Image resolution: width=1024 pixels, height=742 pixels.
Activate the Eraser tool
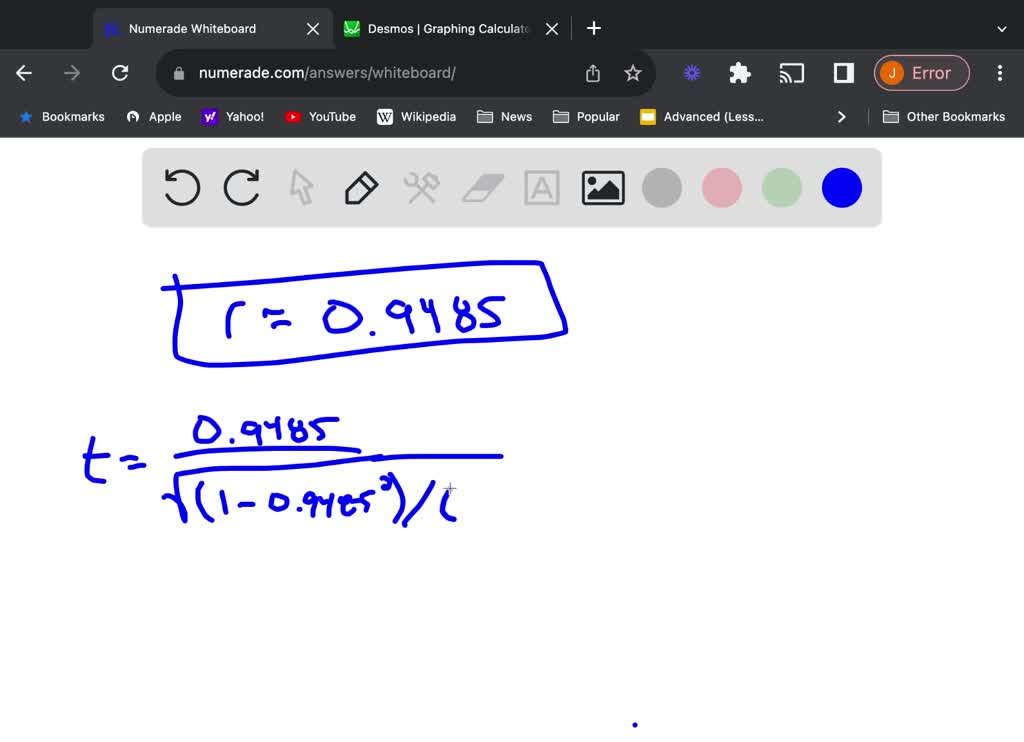(x=481, y=187)
